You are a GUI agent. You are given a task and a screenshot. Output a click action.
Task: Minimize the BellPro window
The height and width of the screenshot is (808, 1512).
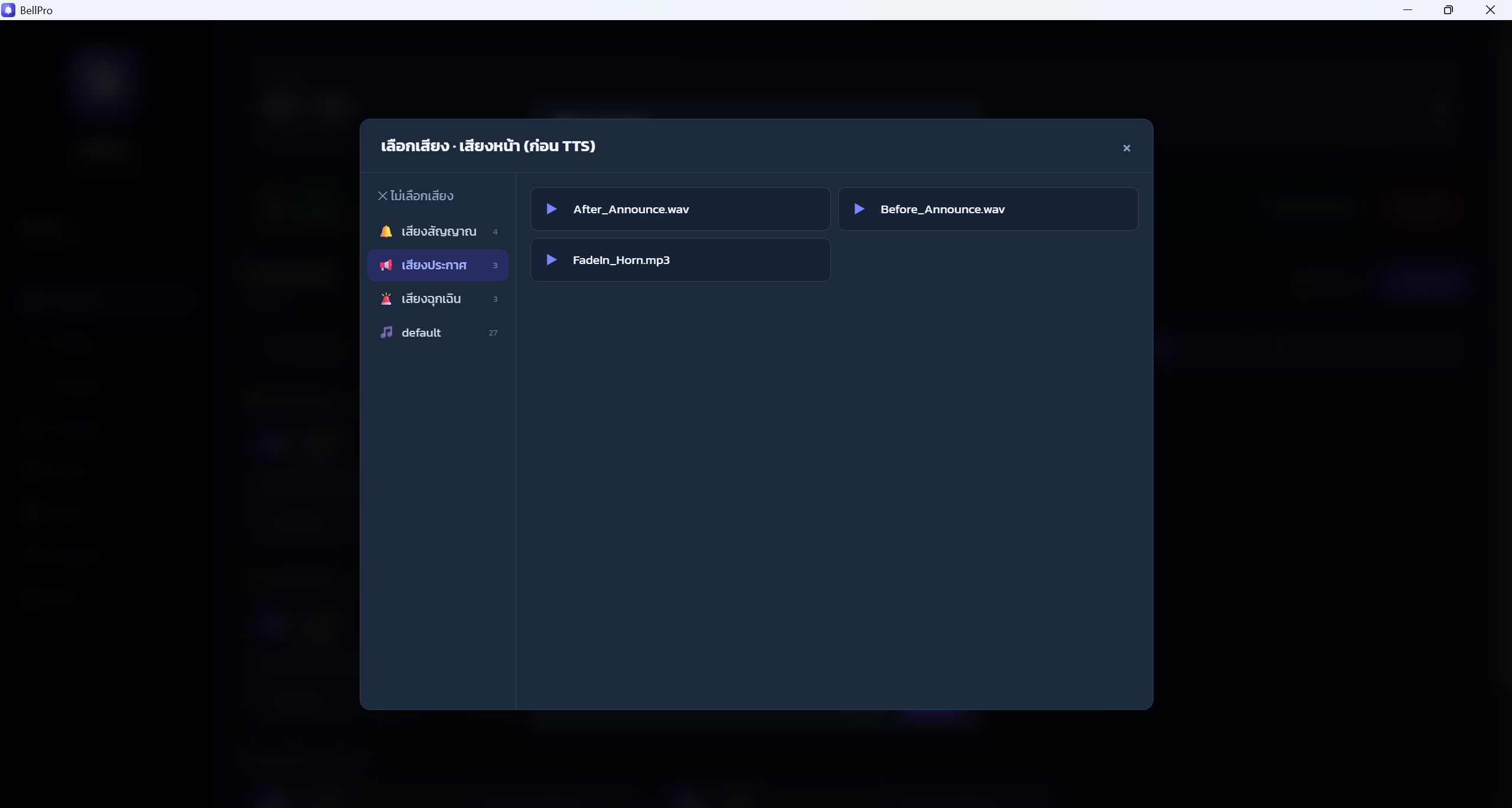pyautogui.click(x=1407, y=10)
